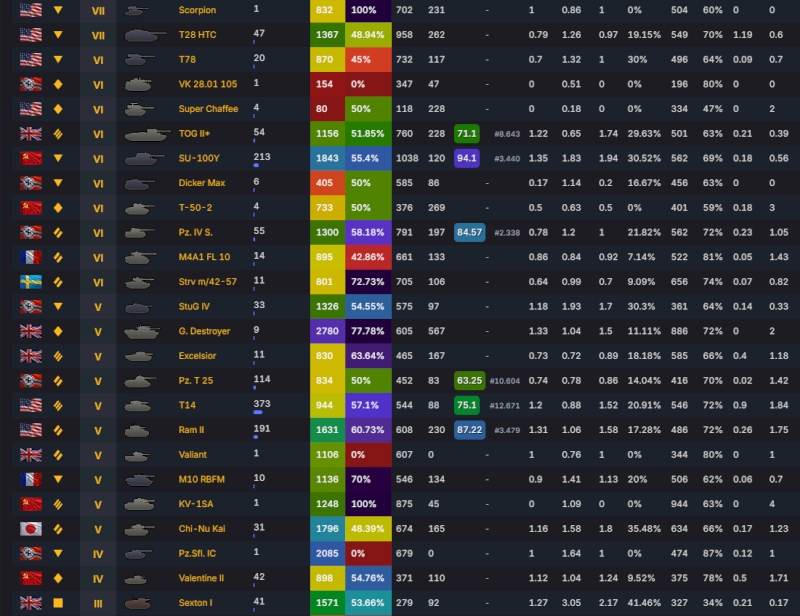Click the German flag in the Pz. T 25 row
800x616 pixels.
pos(31,381)
